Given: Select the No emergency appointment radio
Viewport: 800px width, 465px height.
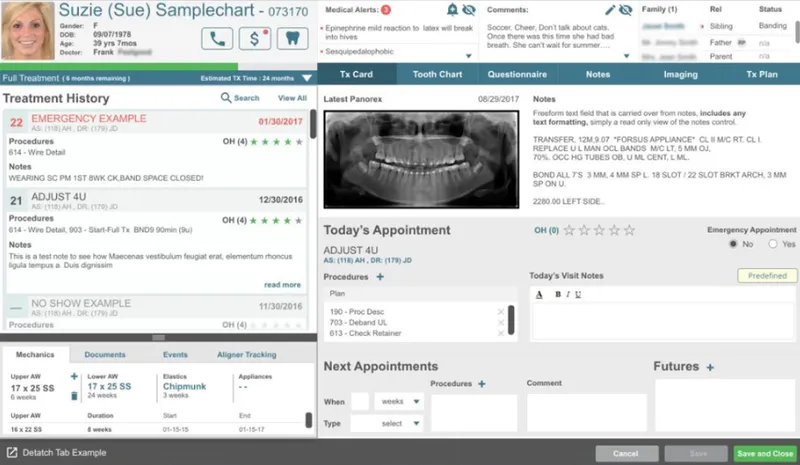Looking at the screenshot, I should point(733,244).
